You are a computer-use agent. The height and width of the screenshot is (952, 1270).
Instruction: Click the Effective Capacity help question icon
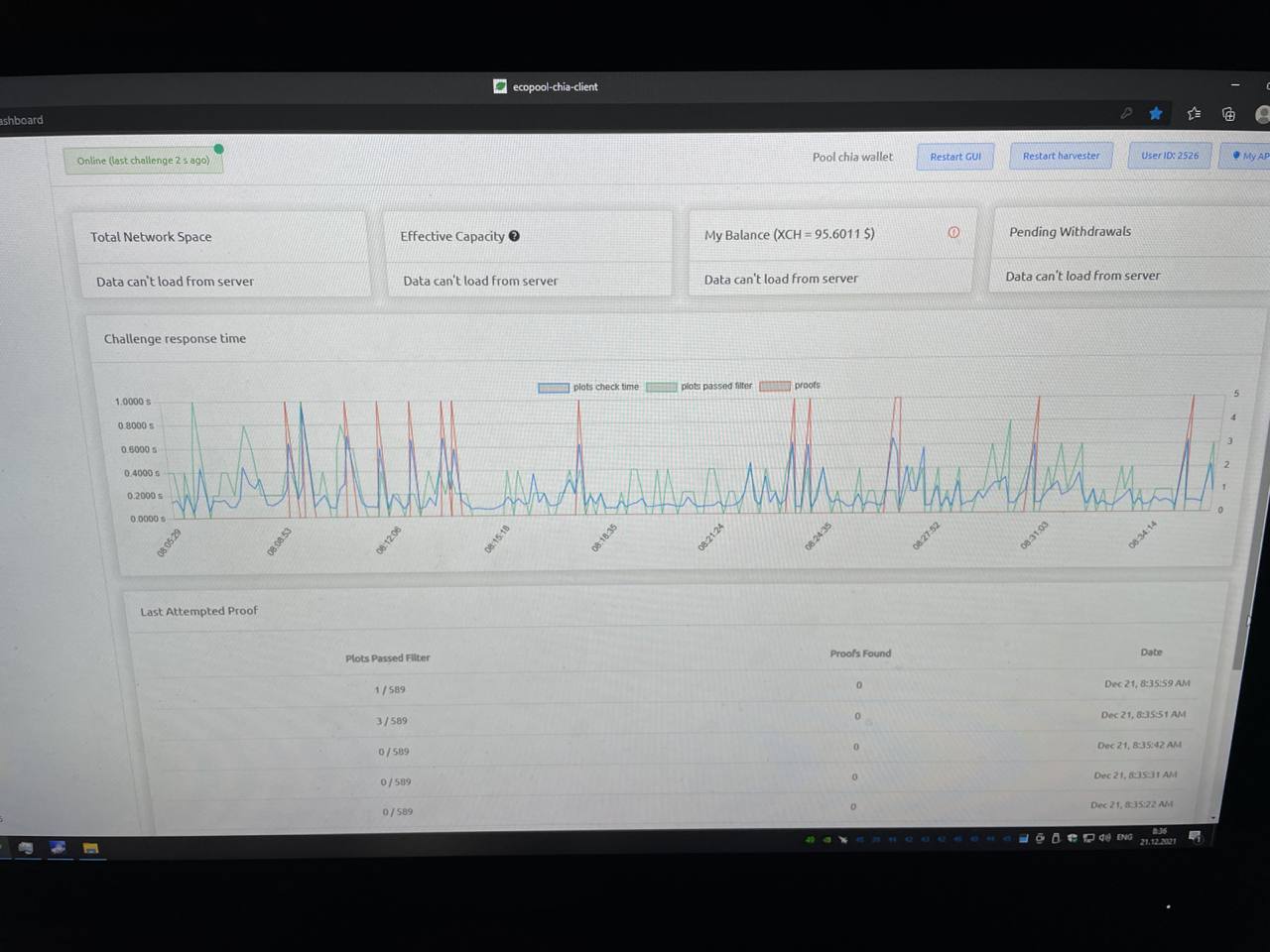pos(514,236)
